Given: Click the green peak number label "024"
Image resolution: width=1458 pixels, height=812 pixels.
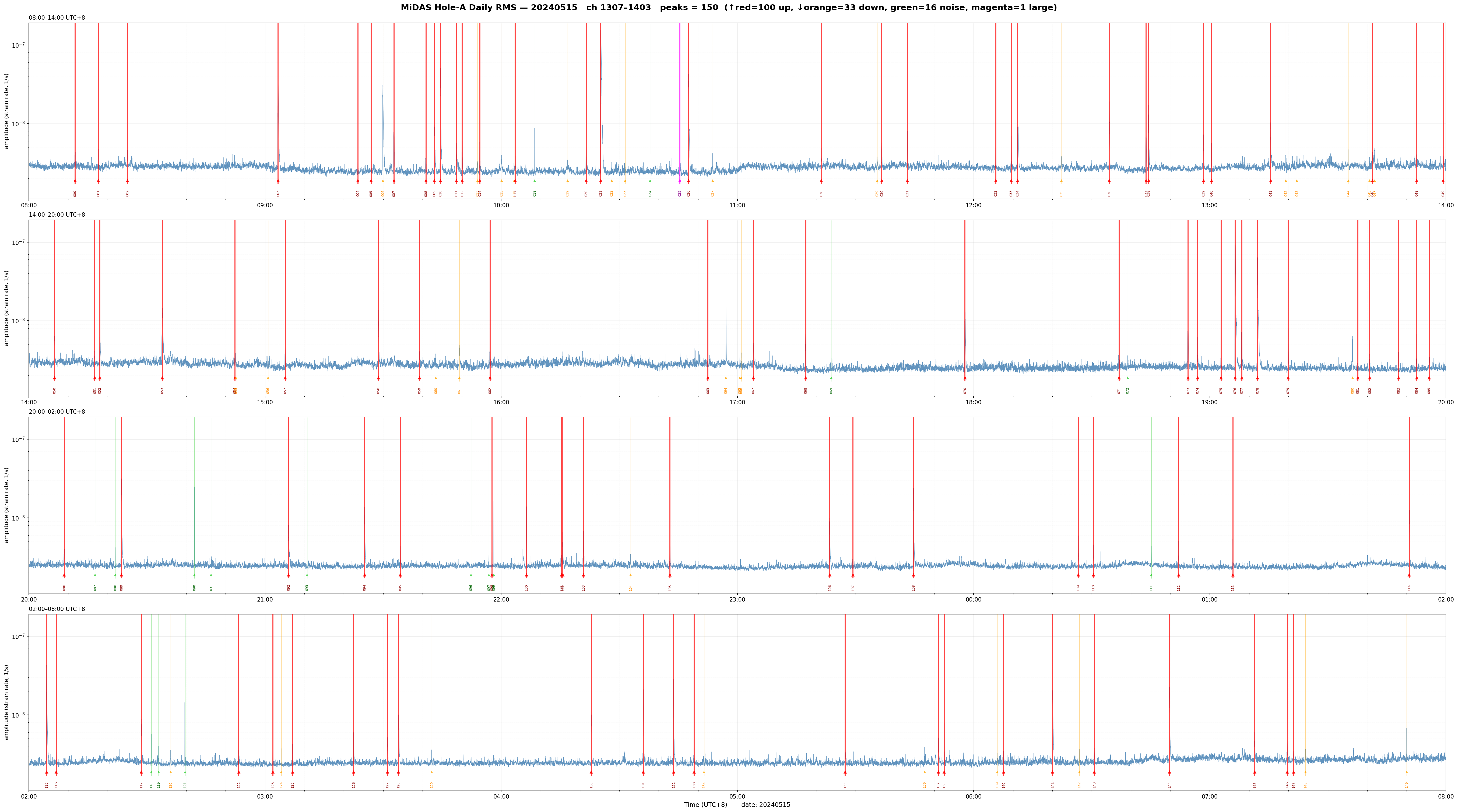Looking at the screenshot, I should (x=650, y=193).
